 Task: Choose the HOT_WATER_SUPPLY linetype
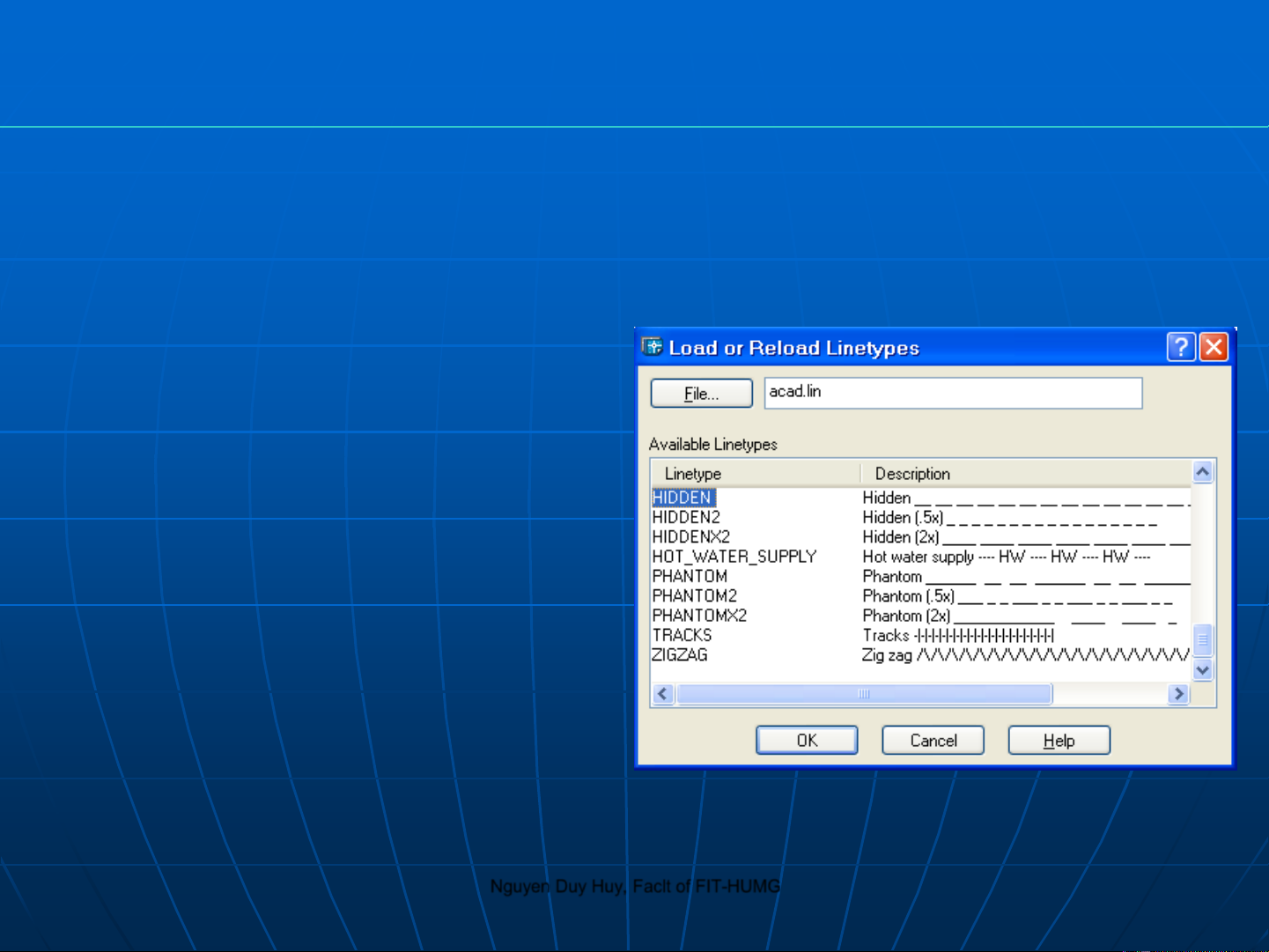(734, 557)
